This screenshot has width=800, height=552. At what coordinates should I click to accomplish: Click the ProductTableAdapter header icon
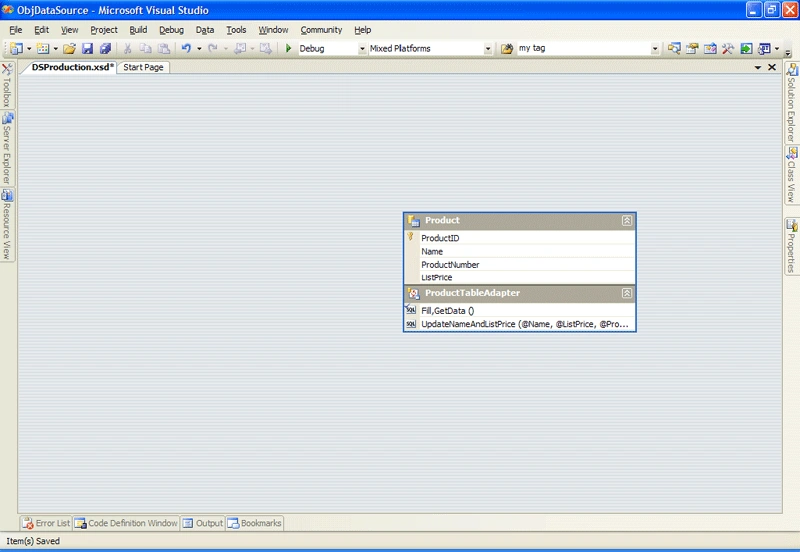click(x=414, y=293)
